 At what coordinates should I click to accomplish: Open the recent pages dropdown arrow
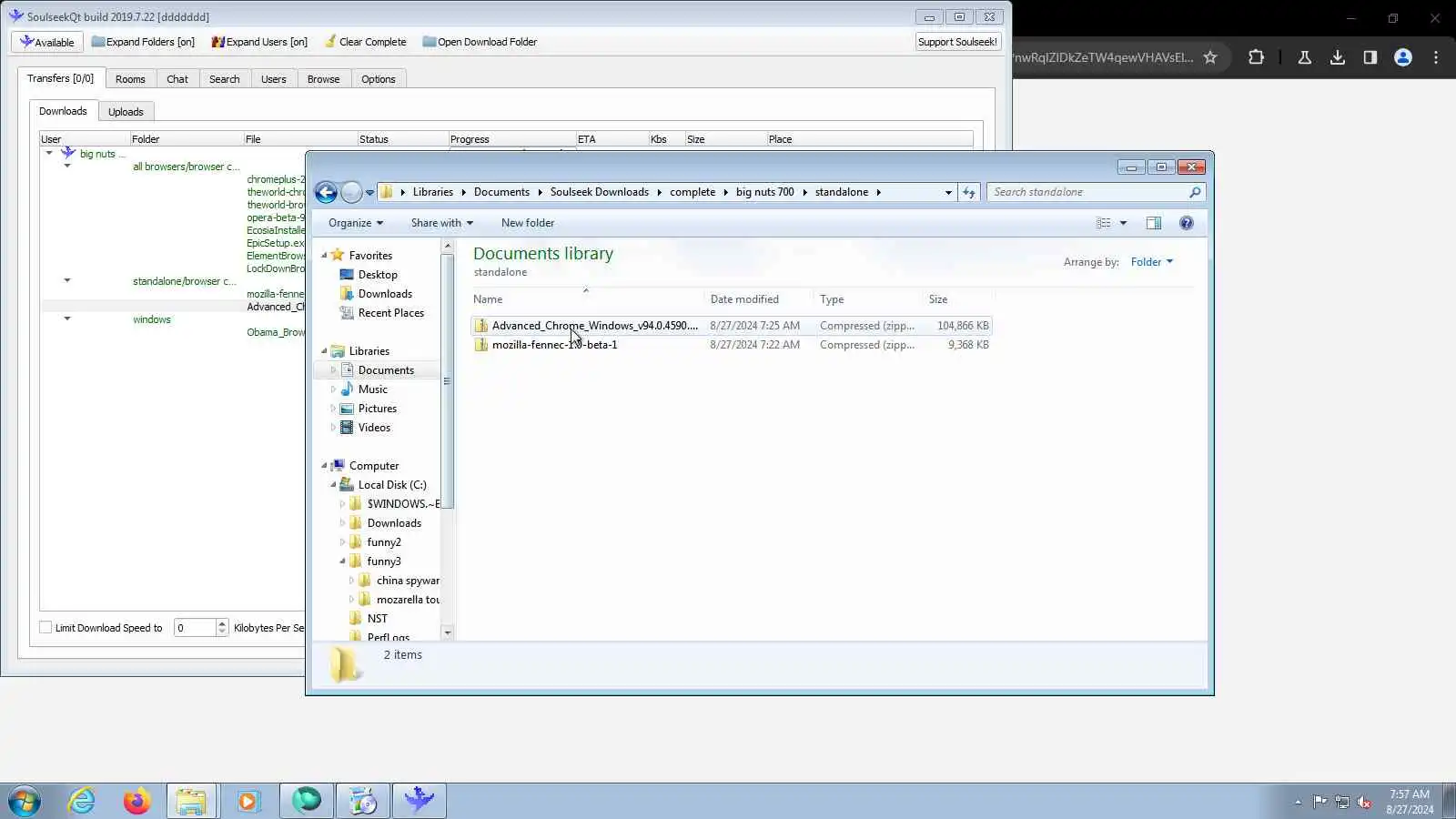pyautogui.click(x=369, y=192)
